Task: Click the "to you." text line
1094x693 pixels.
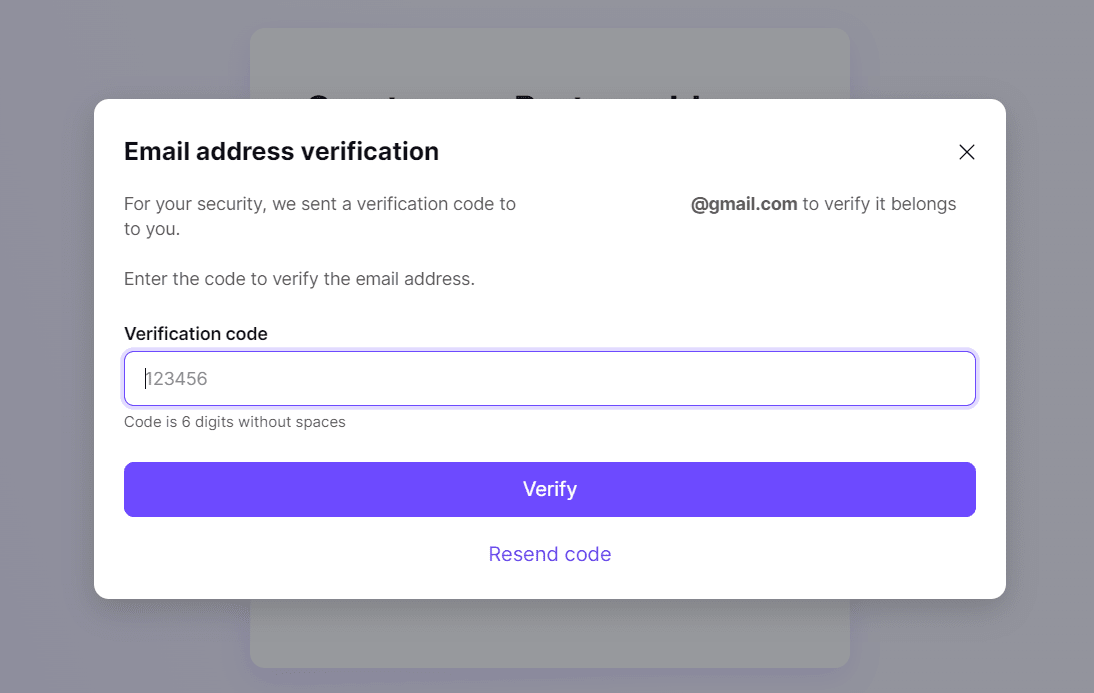Action: pyautogui.click(x=152, y=229)
